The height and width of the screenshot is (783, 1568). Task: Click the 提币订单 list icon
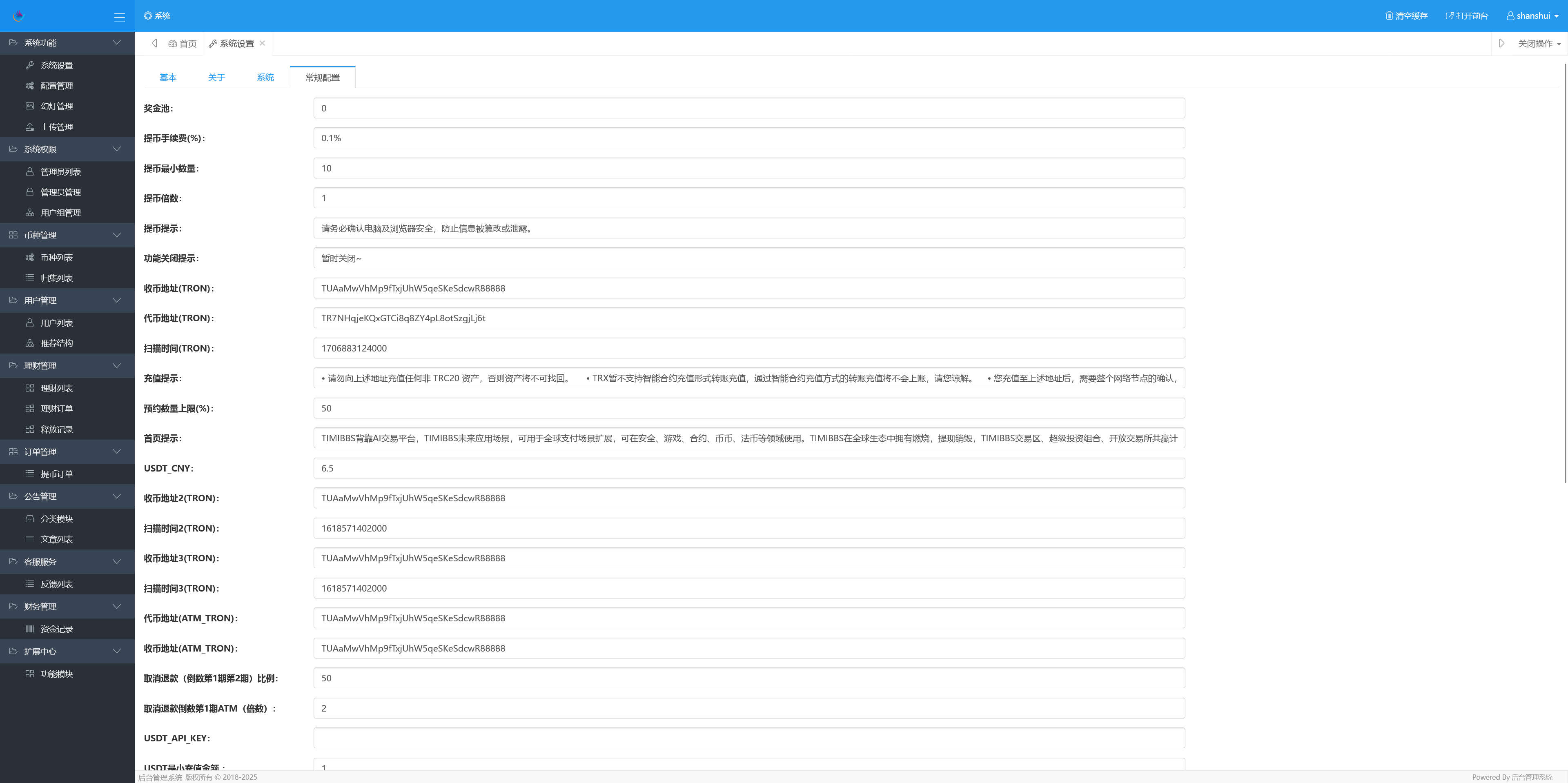pos(30,474)
